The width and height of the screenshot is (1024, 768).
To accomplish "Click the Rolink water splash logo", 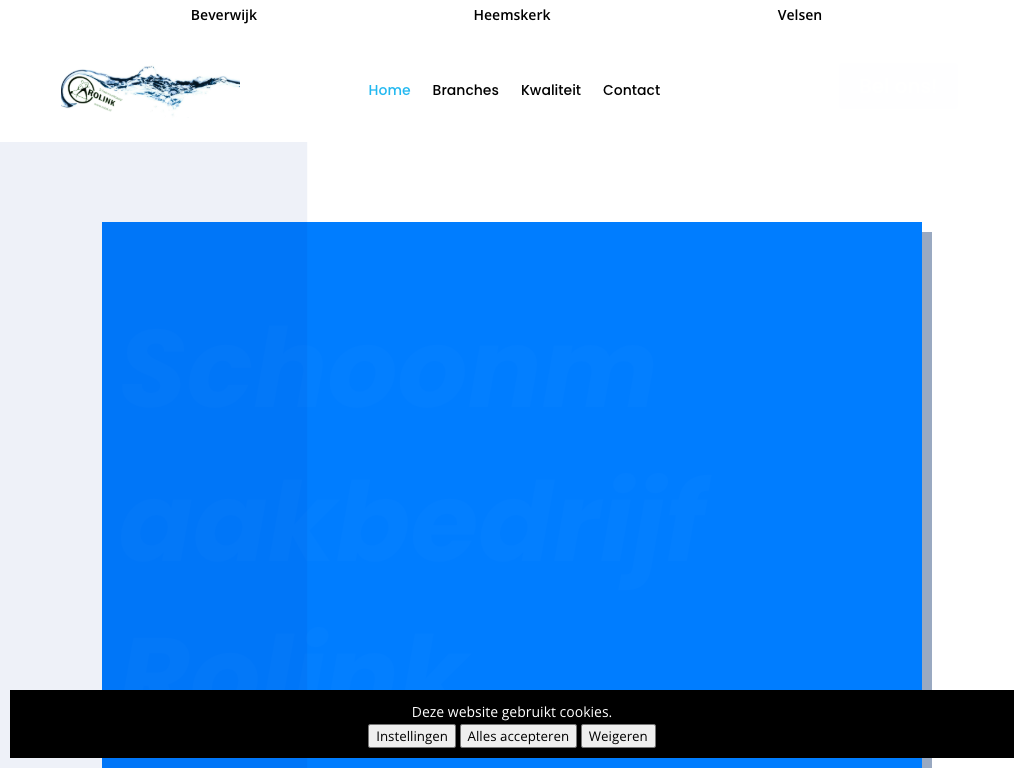I will [150, 89].
